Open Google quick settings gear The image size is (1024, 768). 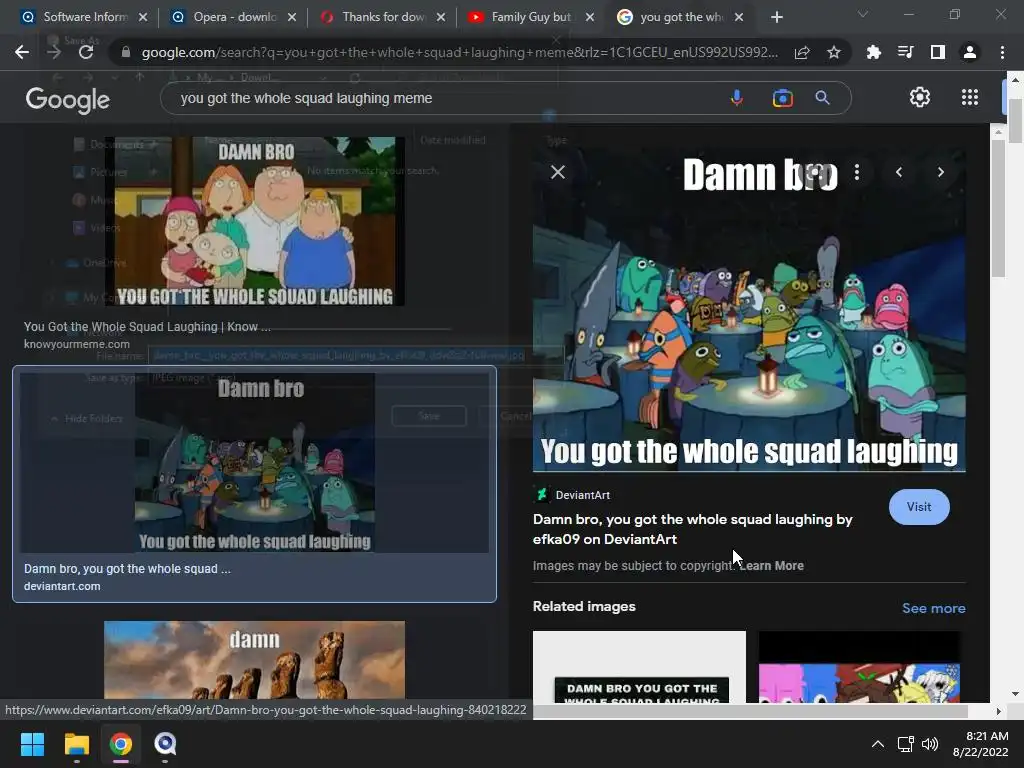(920, 97)
